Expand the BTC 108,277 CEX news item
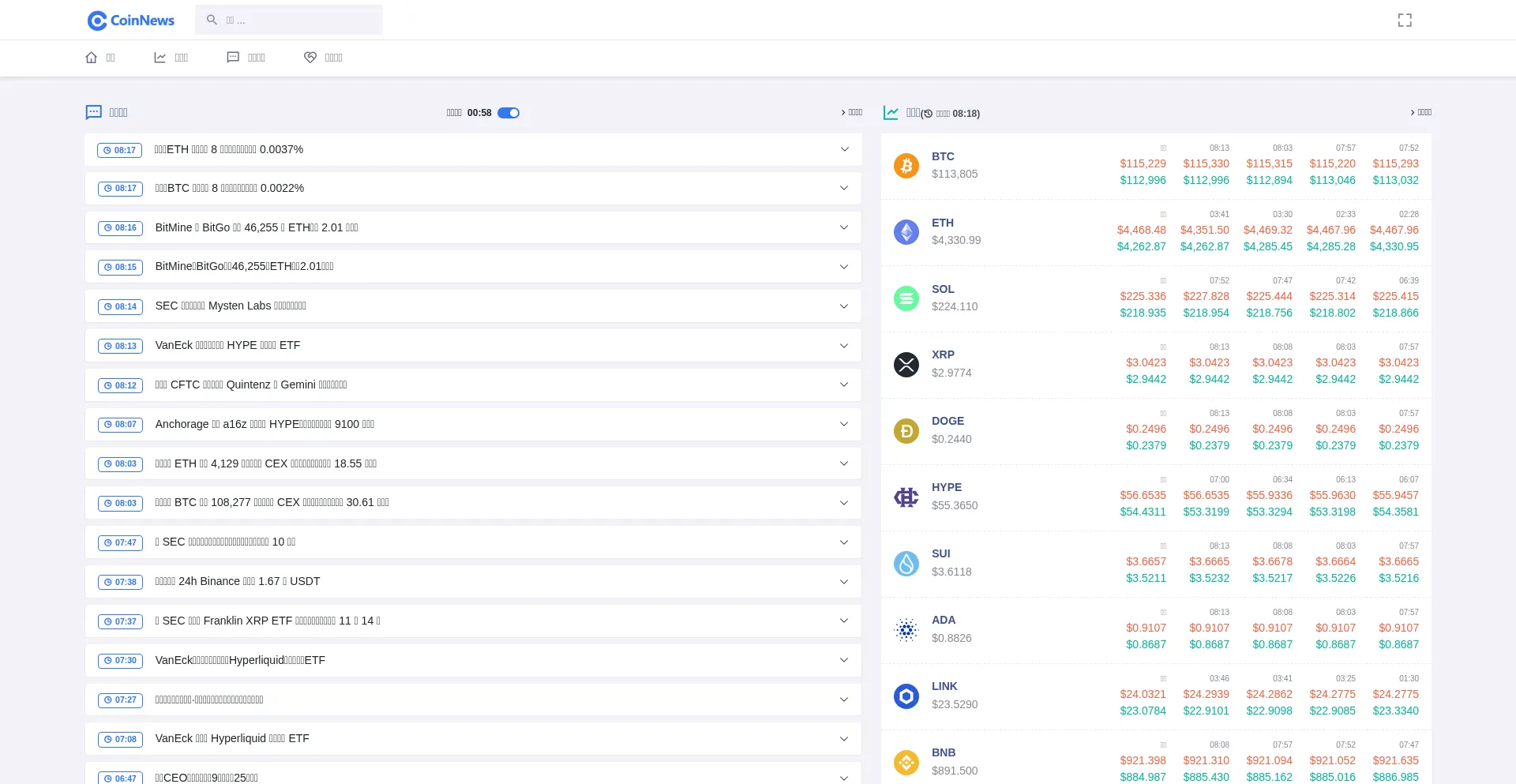The width and height of the screenshot is (1516, 784). (x=844, y=503)
